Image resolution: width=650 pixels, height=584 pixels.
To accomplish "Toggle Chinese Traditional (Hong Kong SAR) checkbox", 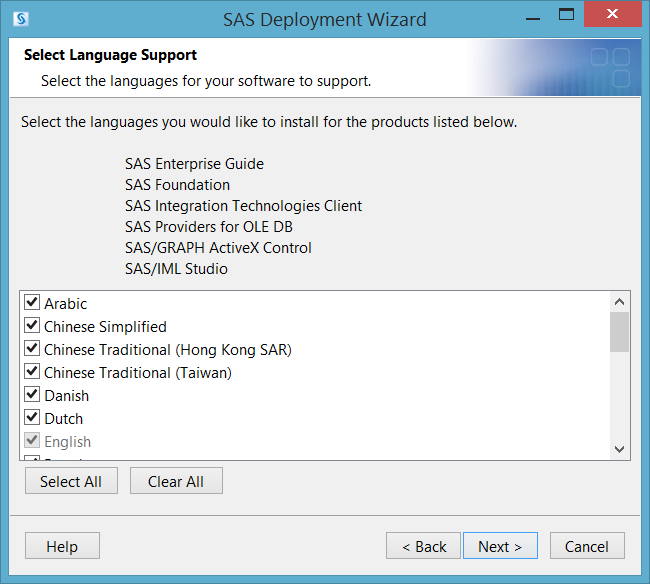I will pos(32,348).
